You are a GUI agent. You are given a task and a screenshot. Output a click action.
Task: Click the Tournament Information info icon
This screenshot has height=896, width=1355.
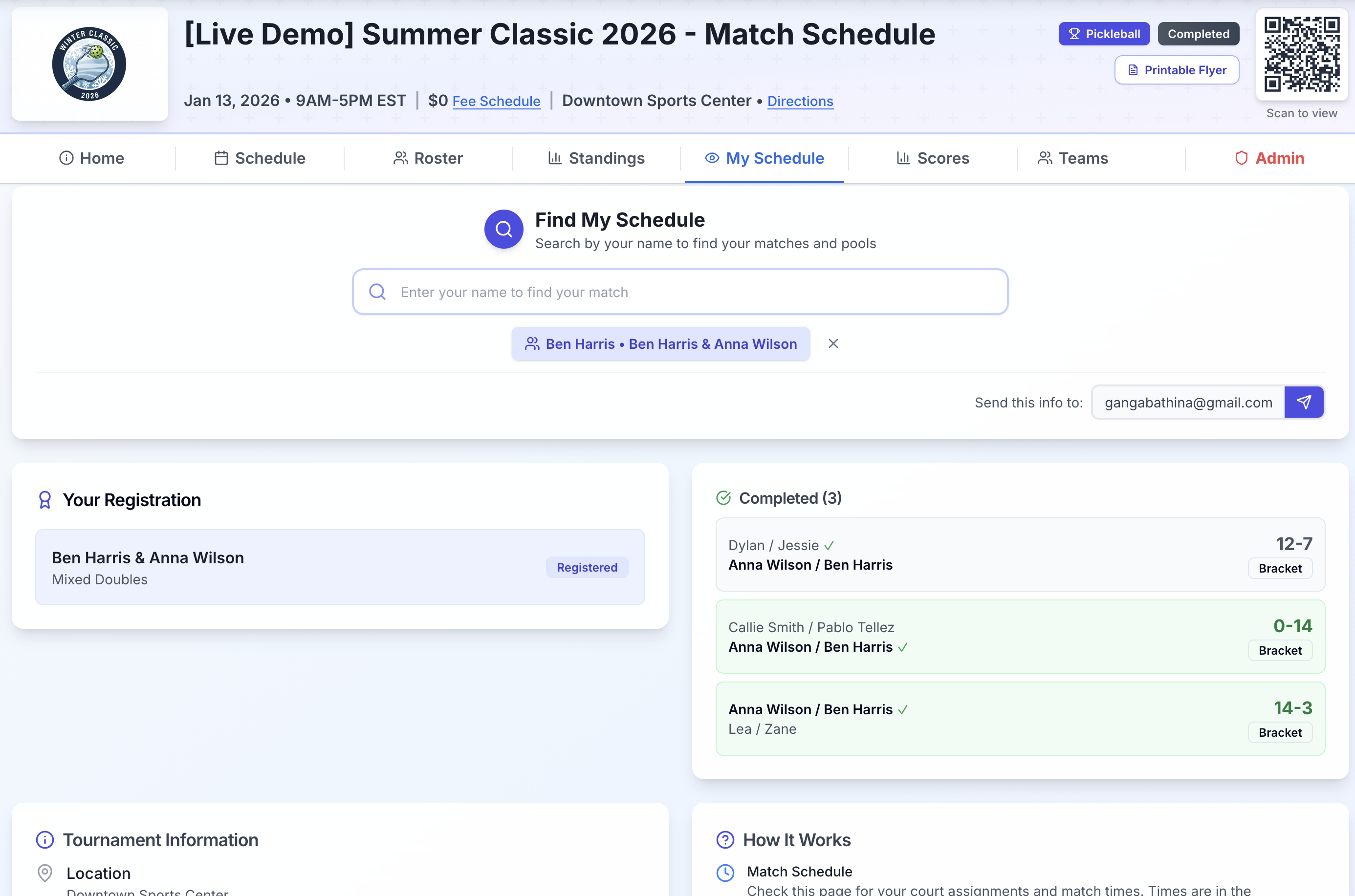pyautogui.click(x=44, y=839)
